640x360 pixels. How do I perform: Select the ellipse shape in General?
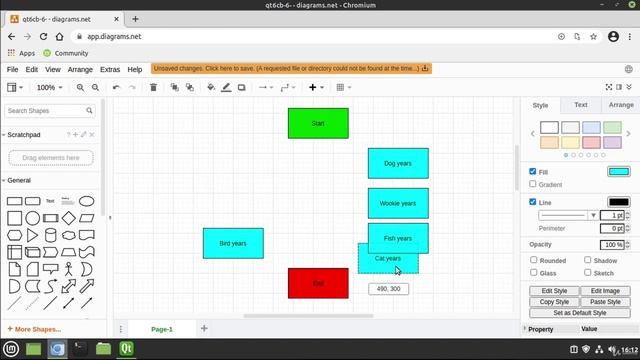pyautogui.click(x=87, y=201)
